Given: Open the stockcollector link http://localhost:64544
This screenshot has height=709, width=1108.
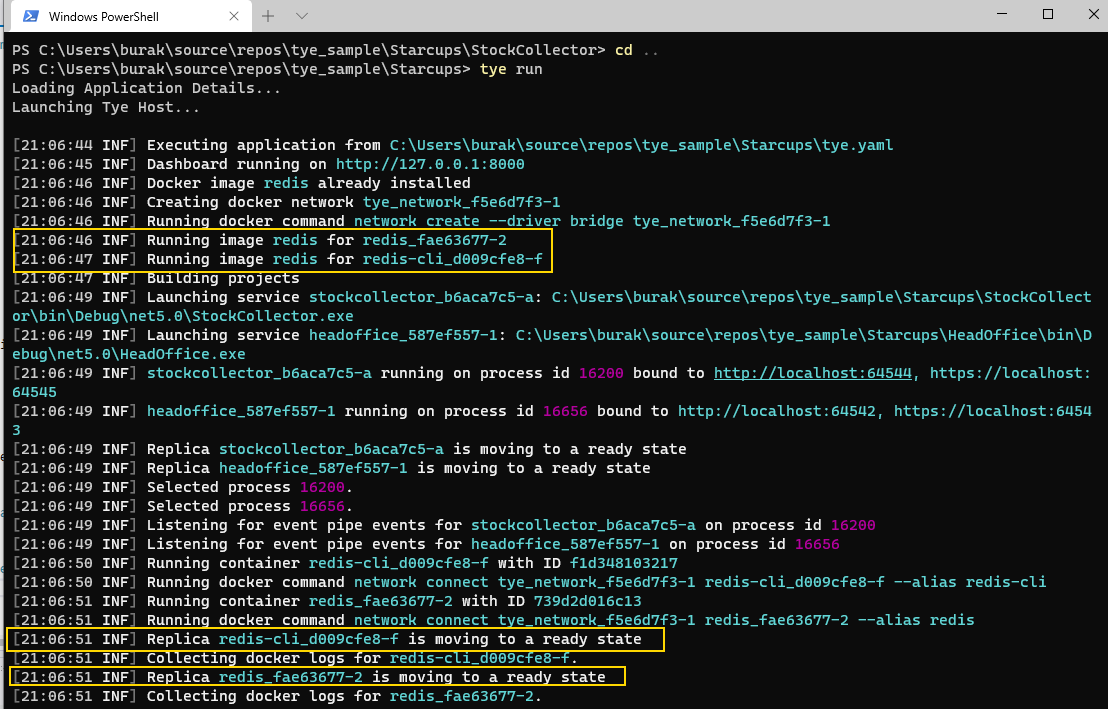Looking at the screenshot, I should pos(819,373).
